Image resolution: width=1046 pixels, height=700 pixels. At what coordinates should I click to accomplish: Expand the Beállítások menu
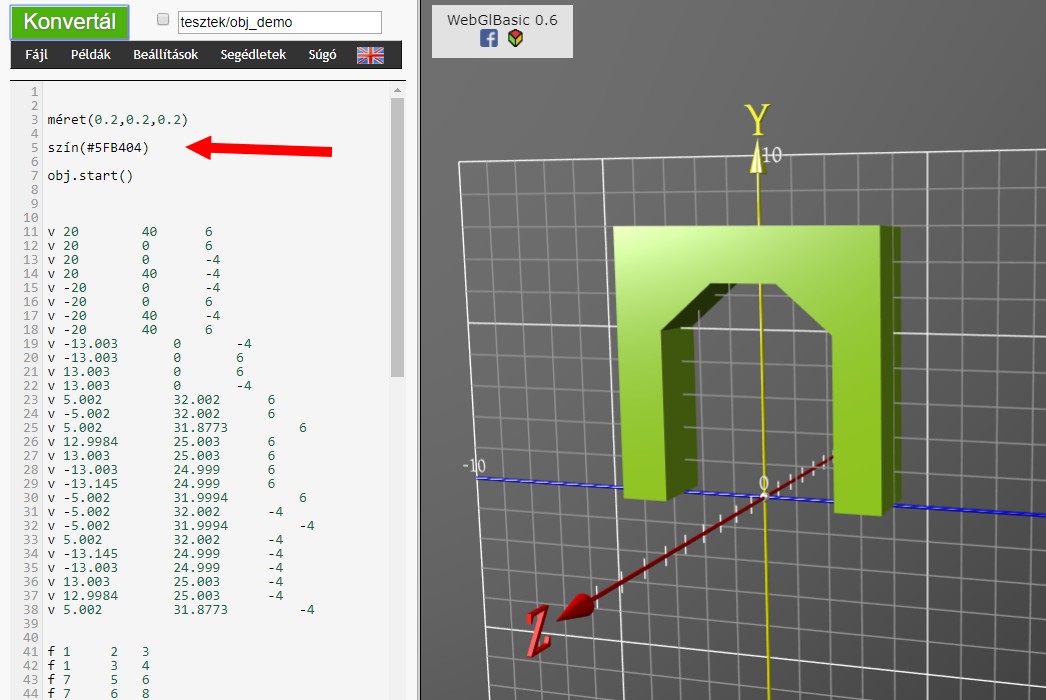(x=165, y=55)
